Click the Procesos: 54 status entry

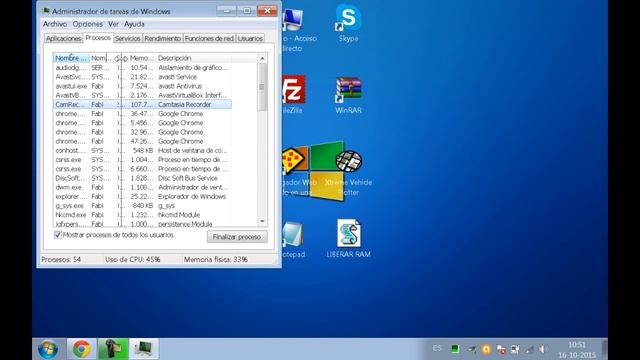[x=61, y=260]
